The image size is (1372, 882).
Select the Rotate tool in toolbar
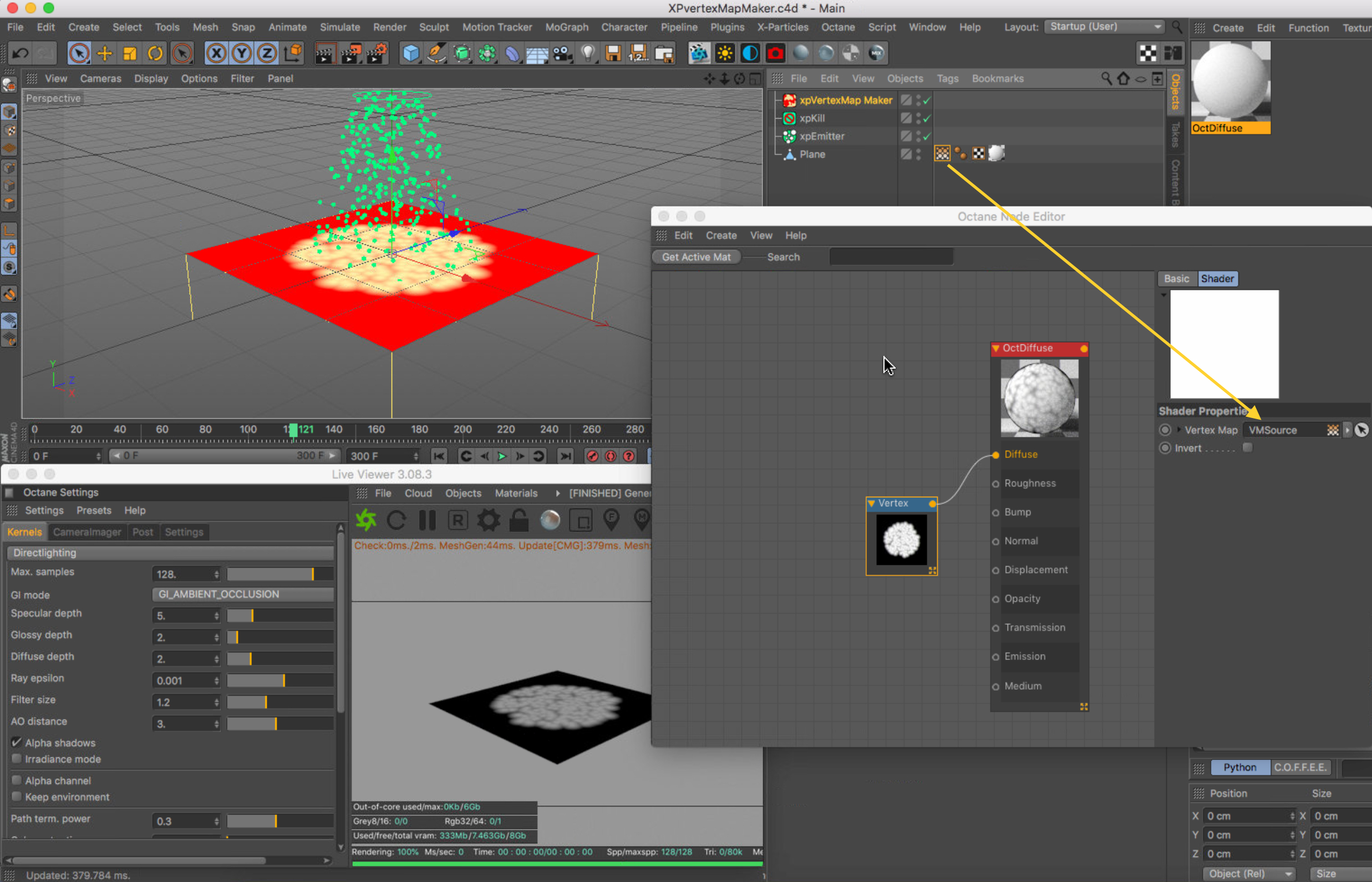(155, 54)
